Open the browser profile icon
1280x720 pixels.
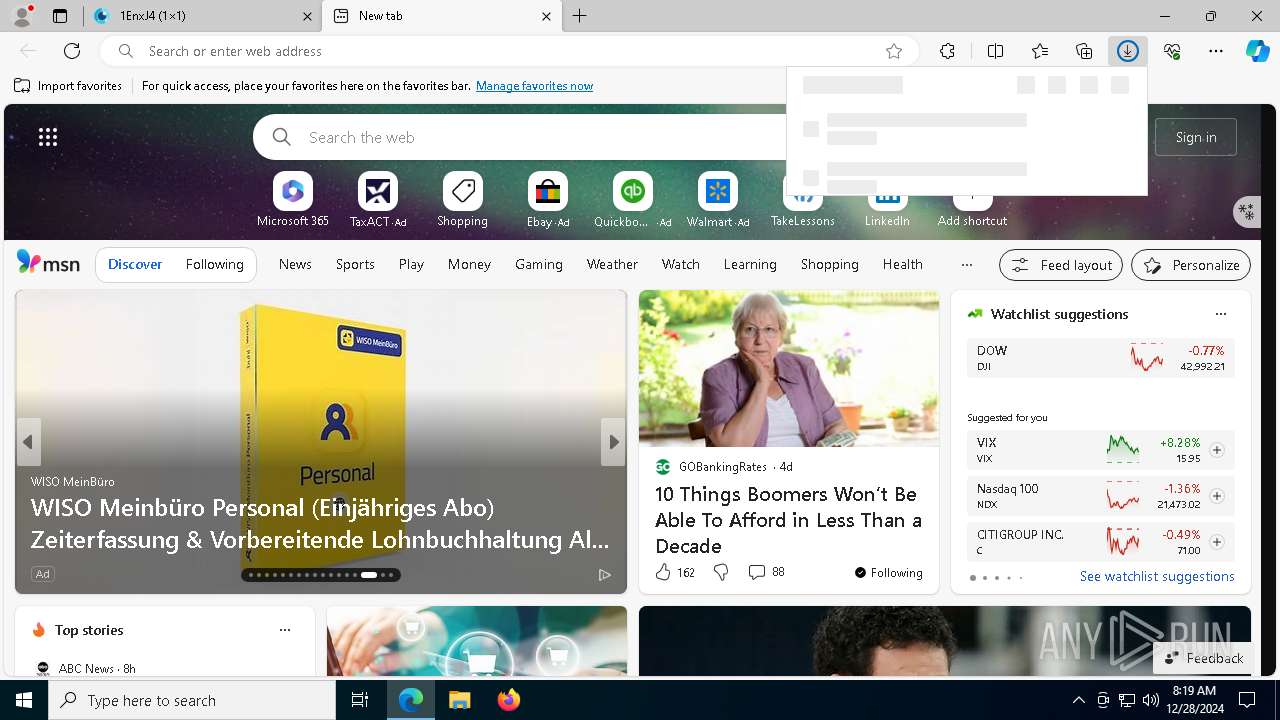22,16
